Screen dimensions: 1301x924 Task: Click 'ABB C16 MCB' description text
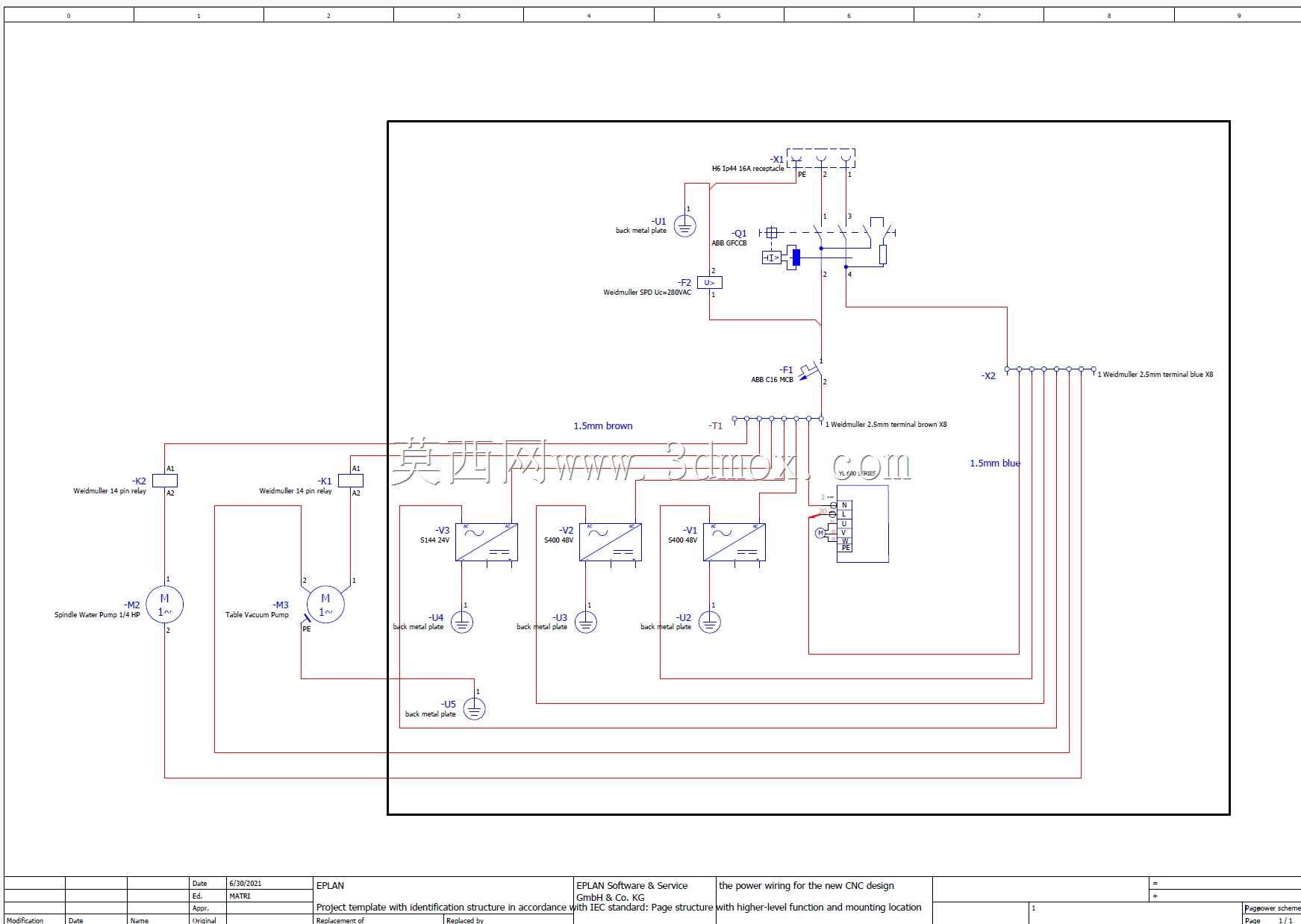coord(772,380)
